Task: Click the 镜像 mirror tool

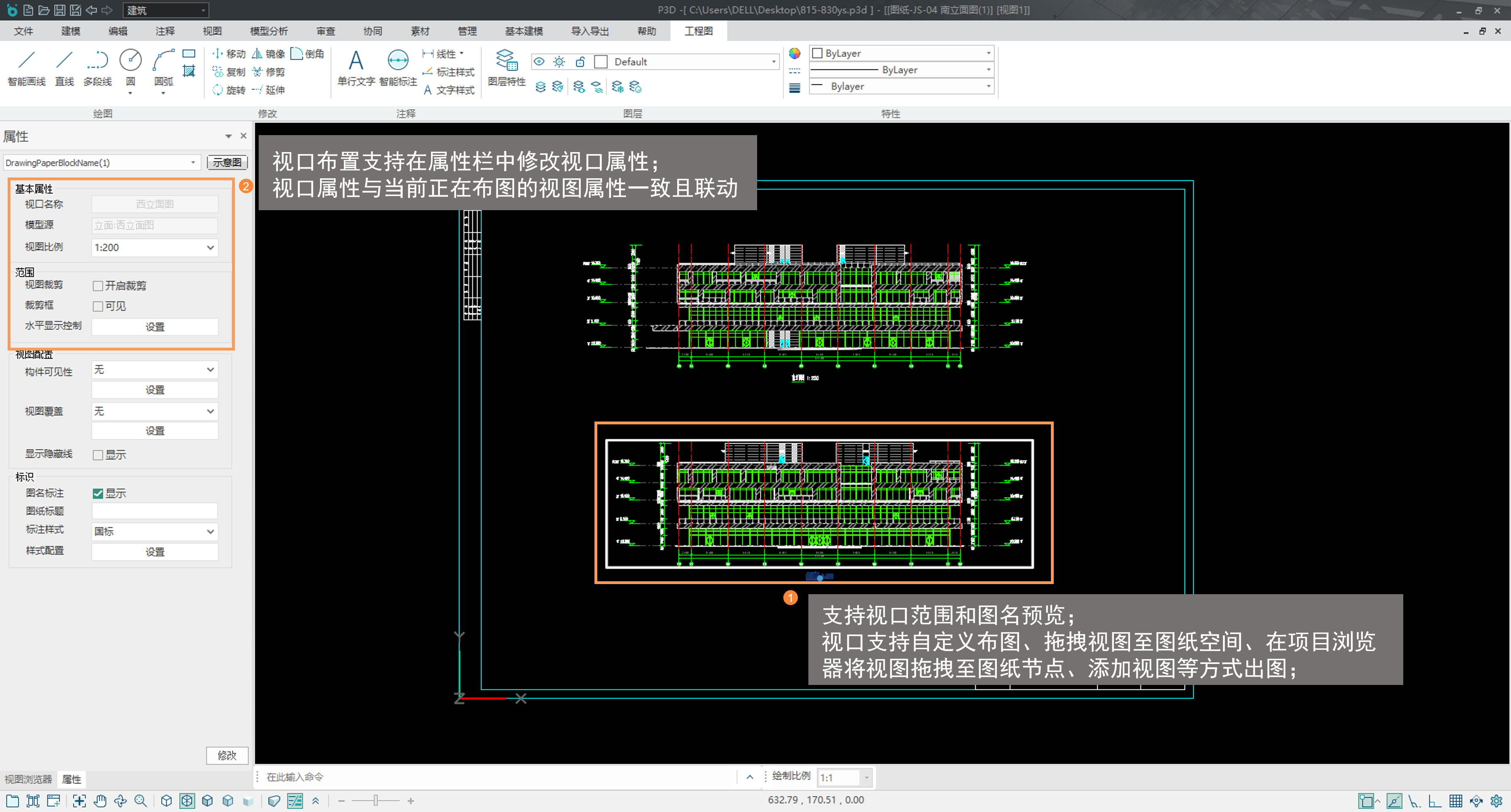Action: click(268, 54)
